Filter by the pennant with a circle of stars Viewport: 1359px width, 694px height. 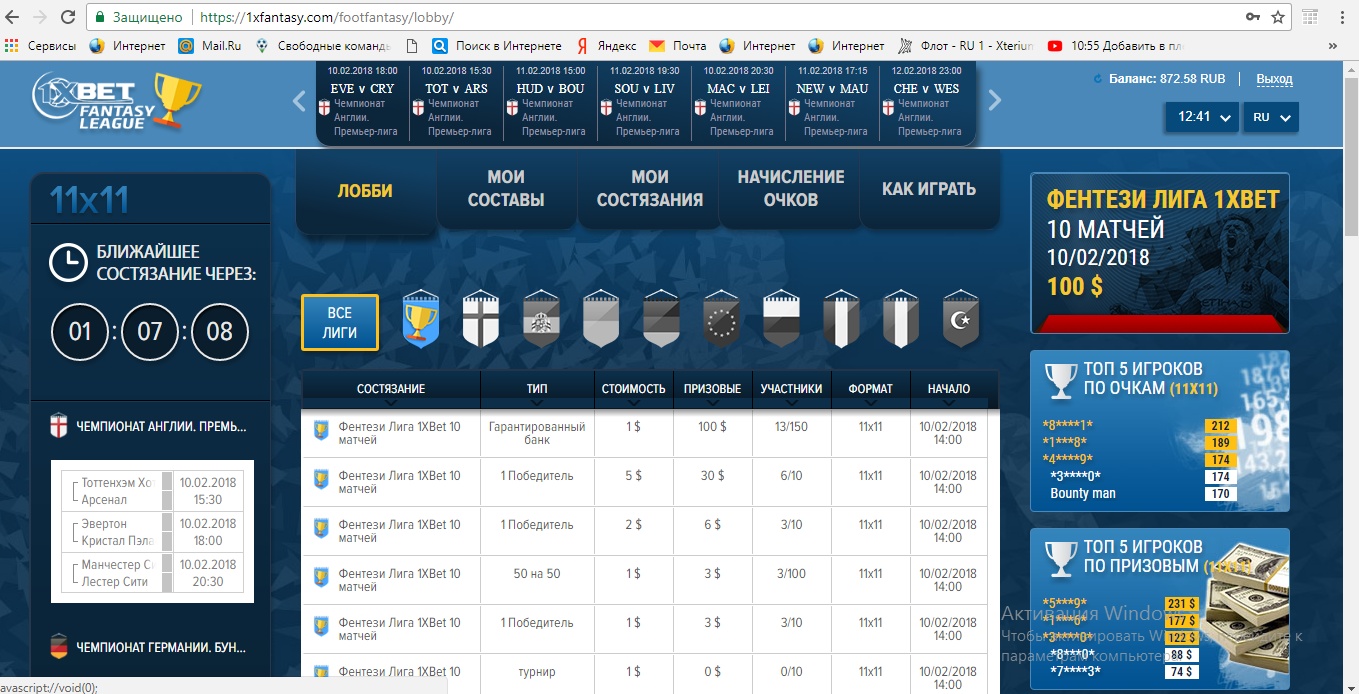[721, 319]
